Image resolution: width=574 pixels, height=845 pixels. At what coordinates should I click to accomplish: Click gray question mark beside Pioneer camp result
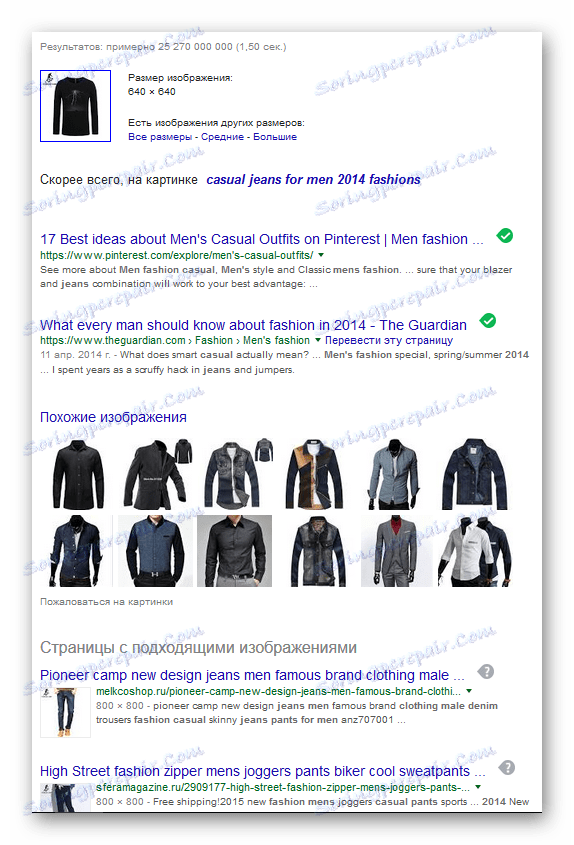point(486,672)
